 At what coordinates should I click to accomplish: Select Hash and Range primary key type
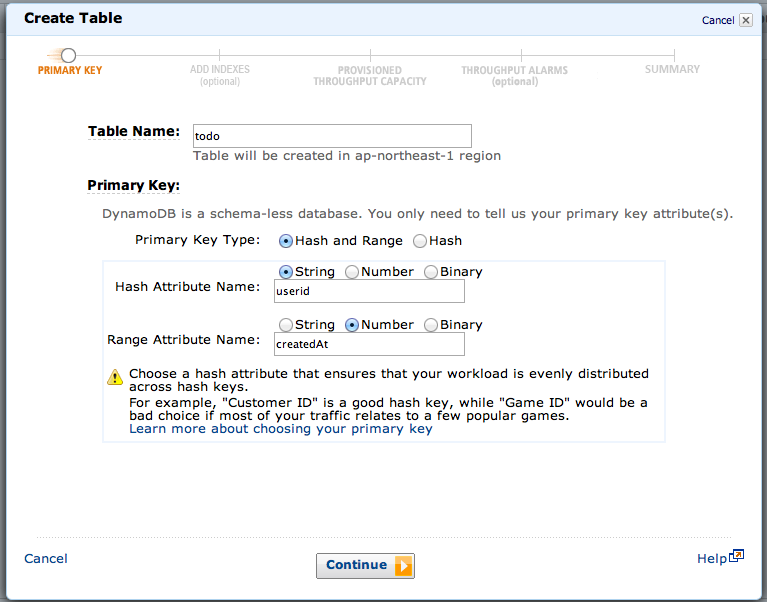[286, 241]
